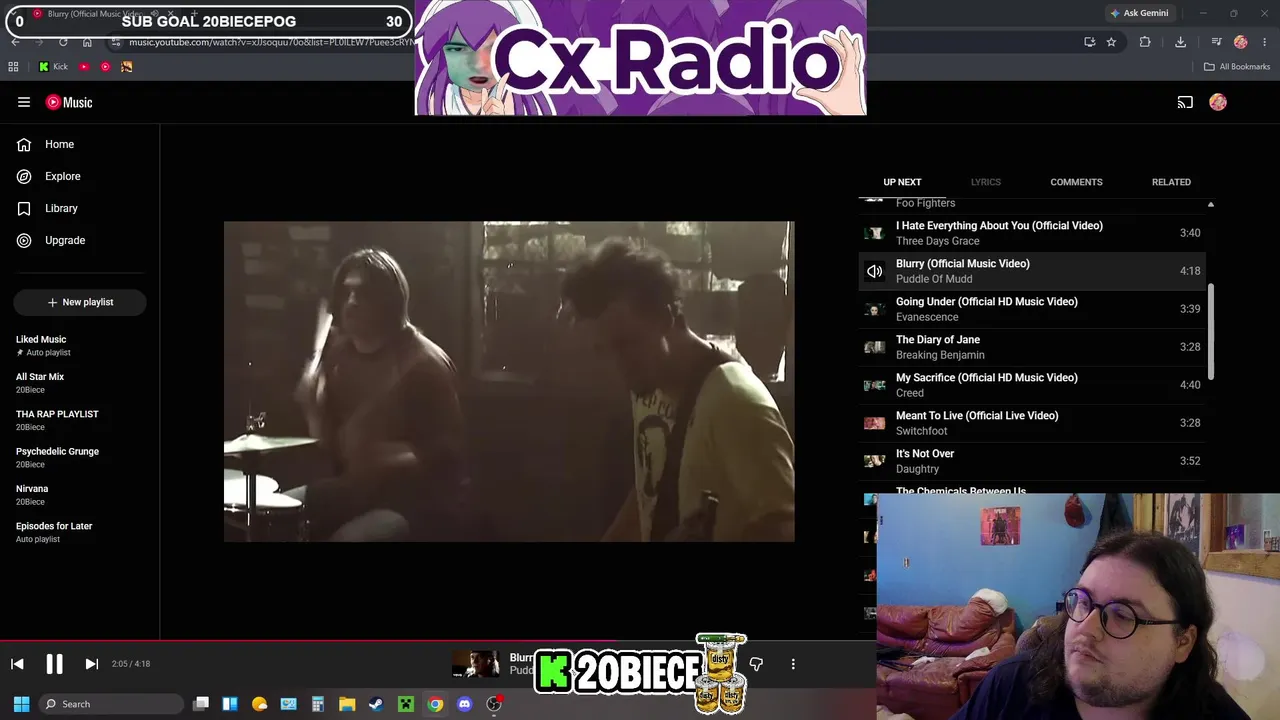Image resolution: width=1280 pixels, height=720 pixels.
Task: Open the Calculator app from taskbar
Action: tap(318, 704)
